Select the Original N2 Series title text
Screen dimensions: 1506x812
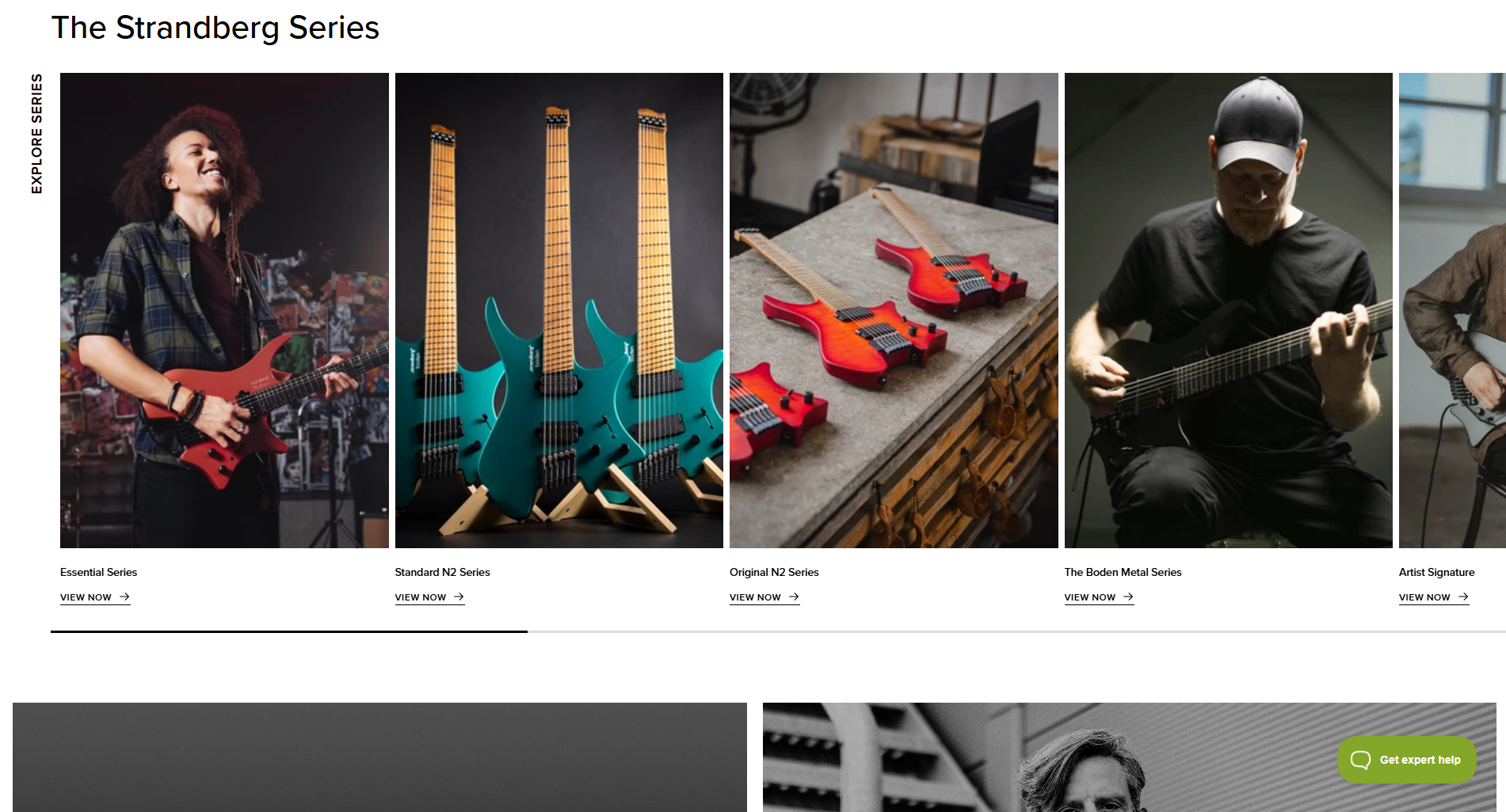click(774, 572)
